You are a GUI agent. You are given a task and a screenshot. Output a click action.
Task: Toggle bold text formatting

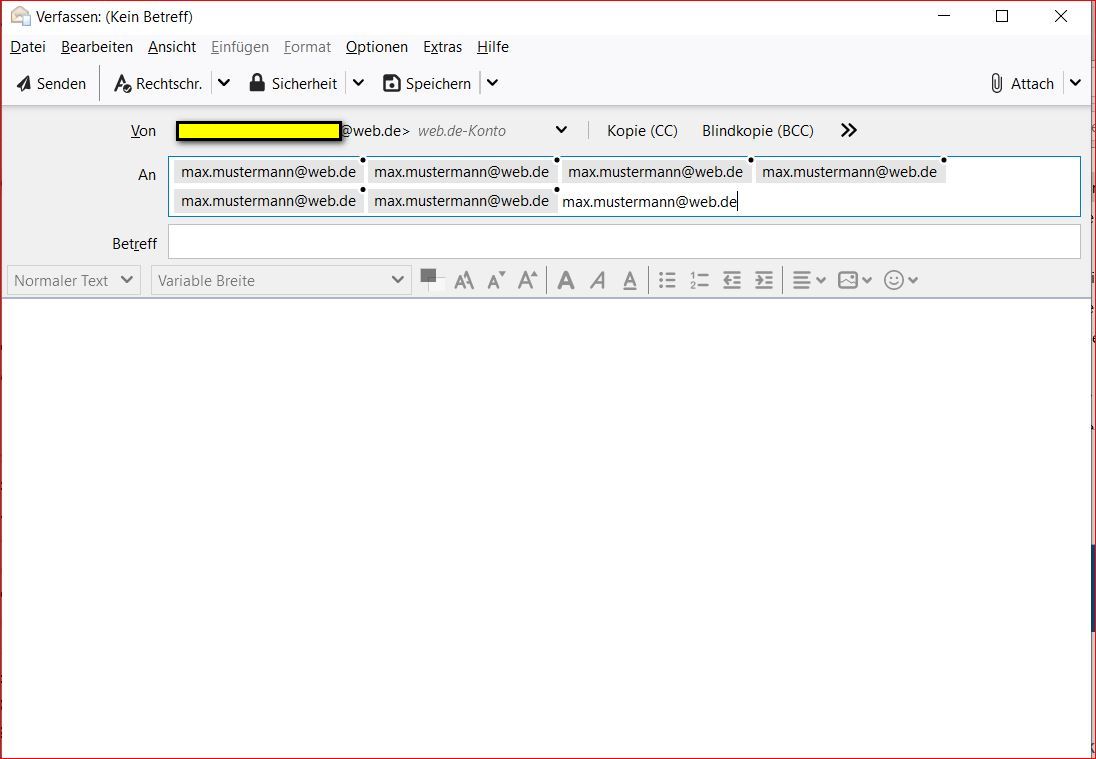point(566,281)
